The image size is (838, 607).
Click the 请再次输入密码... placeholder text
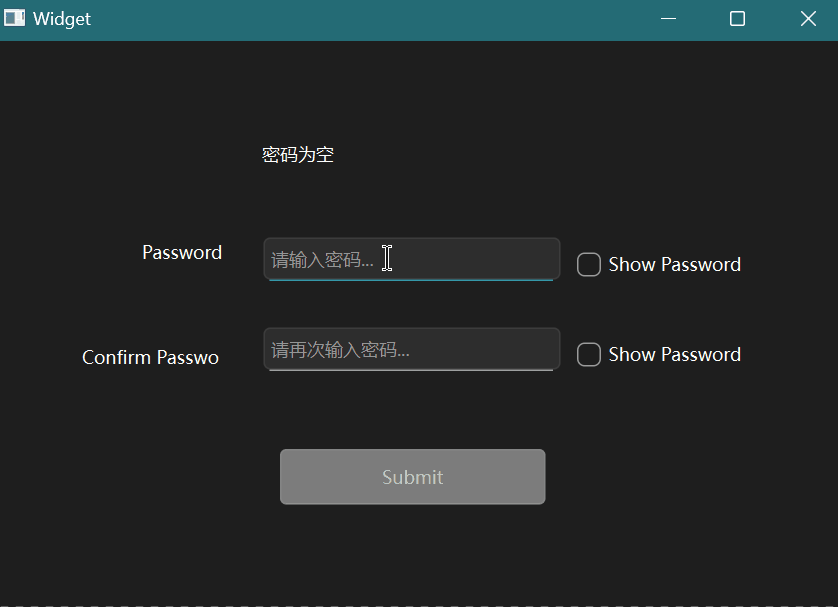[x=340, y=350]
